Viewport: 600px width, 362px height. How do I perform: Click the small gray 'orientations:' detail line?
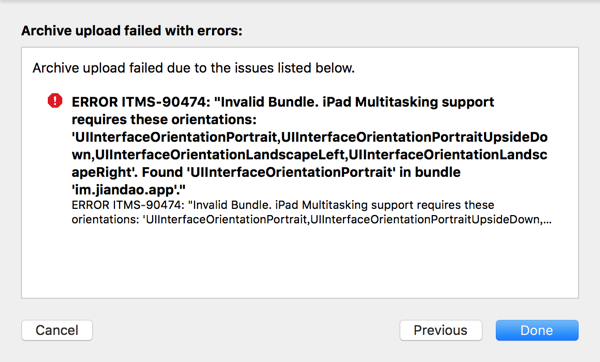pos(311,220)
